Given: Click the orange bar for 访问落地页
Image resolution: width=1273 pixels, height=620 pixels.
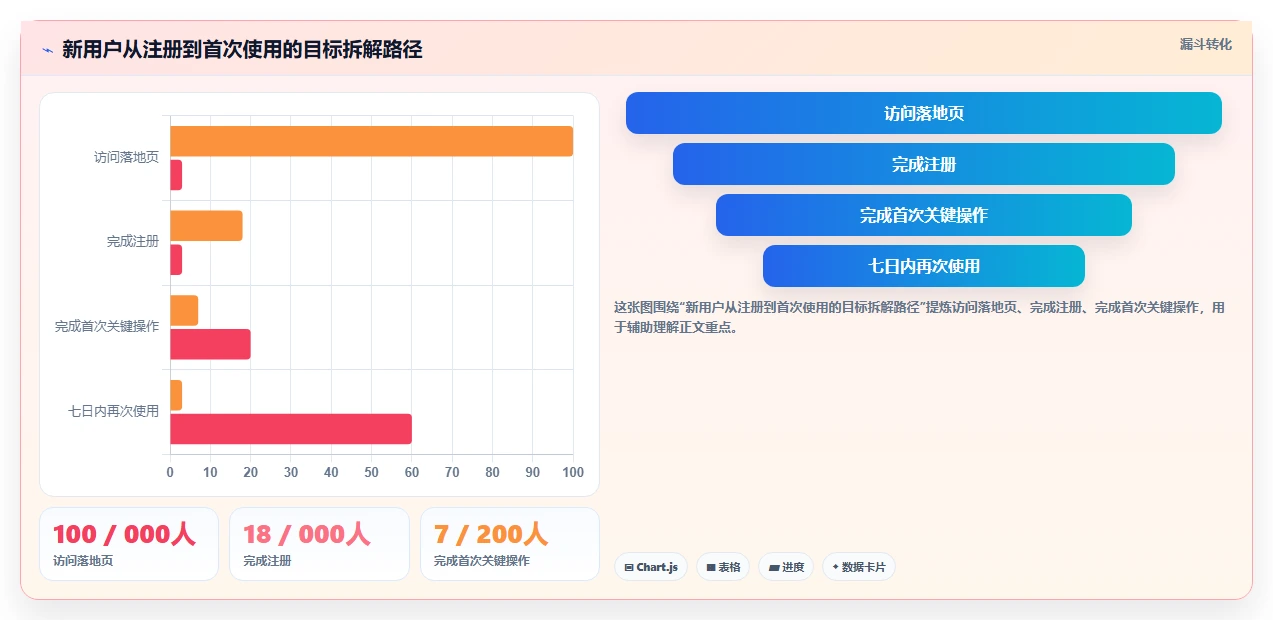Looking at the screenshot, I should (x=371, y=141).
